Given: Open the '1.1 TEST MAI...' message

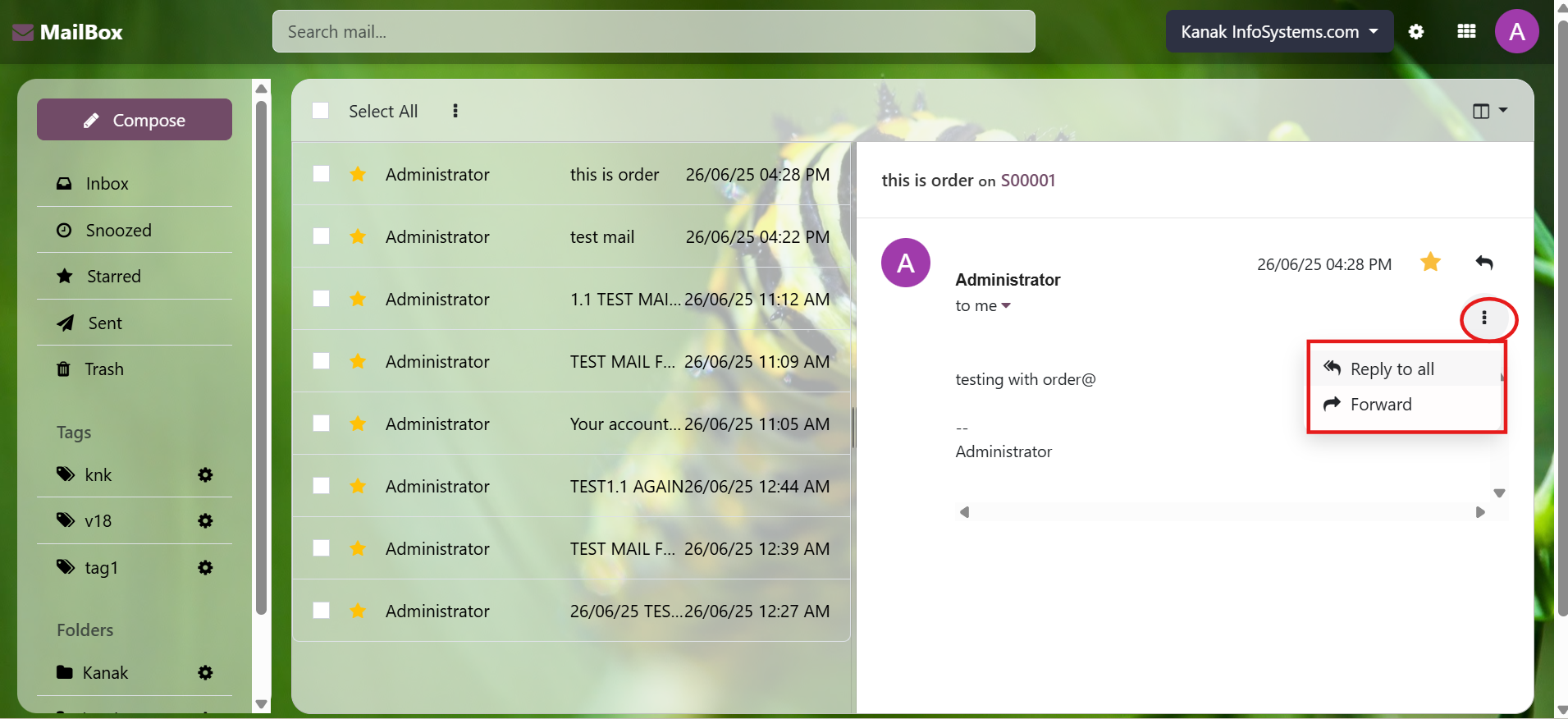Looking at the screenshot, I should click(571, 299).
